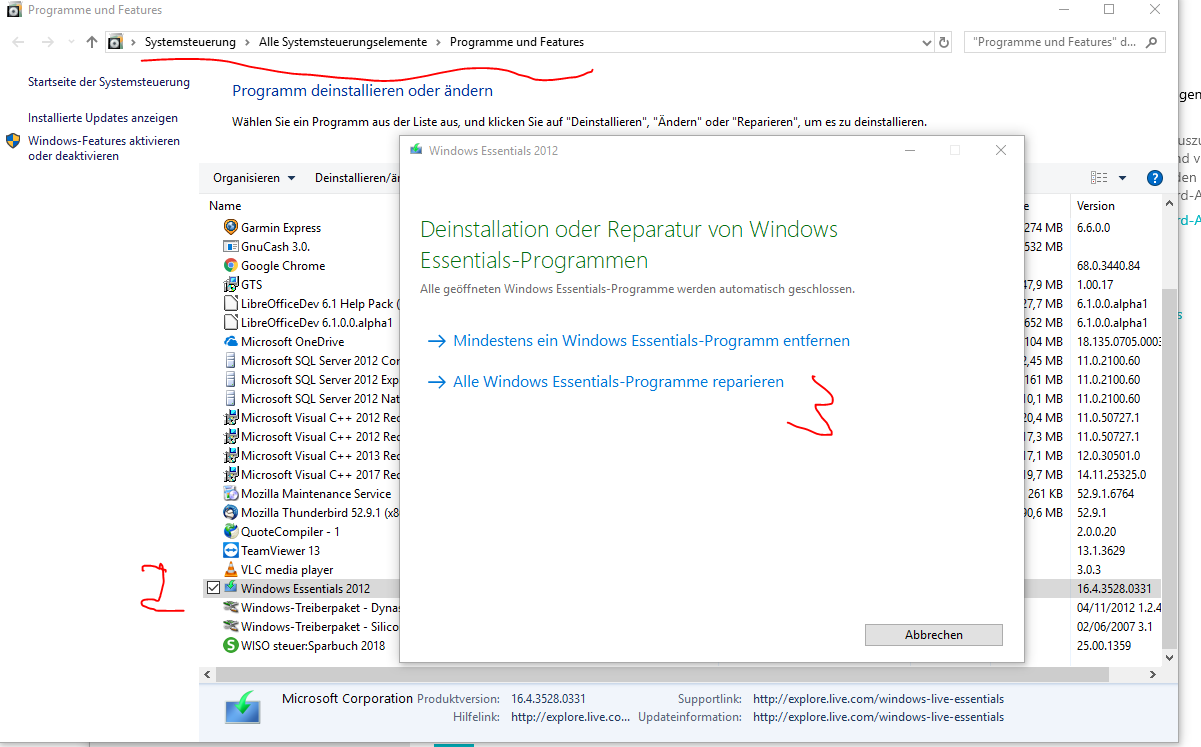The image size is (1201, 747).
Task: Close the Windows Essentials 2012 dialog
Action: (x=1000, y=150)
